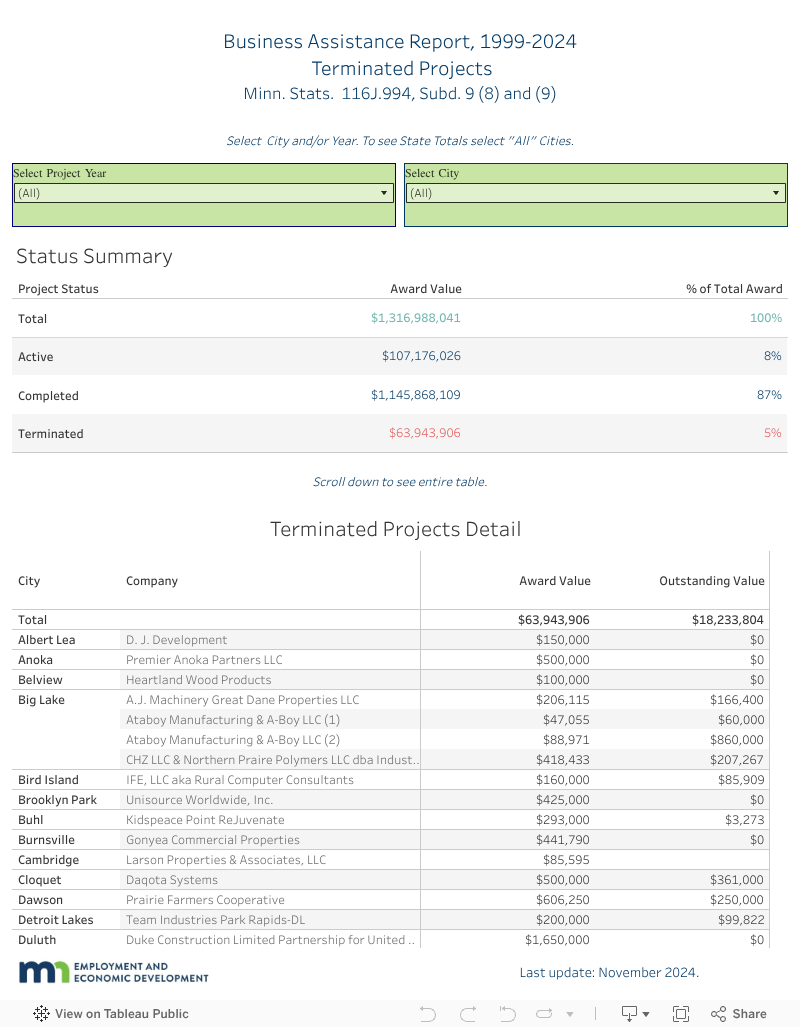Select the Completed status row
The width and height of the screenshot is (800, 1027).
[x=48, y=395]
